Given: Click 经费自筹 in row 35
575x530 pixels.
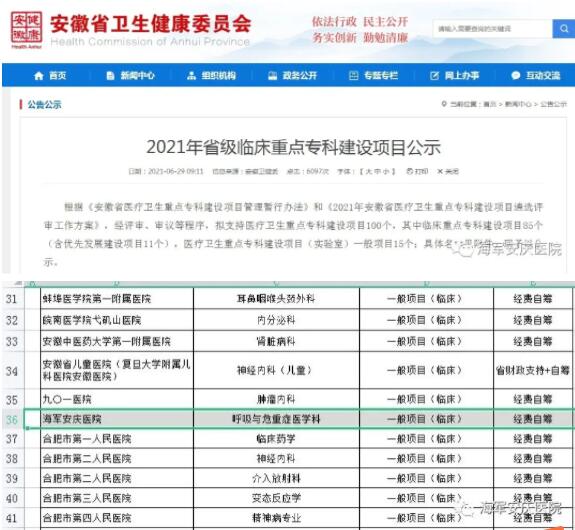Looking at the screenshot, I should point(532,399).
